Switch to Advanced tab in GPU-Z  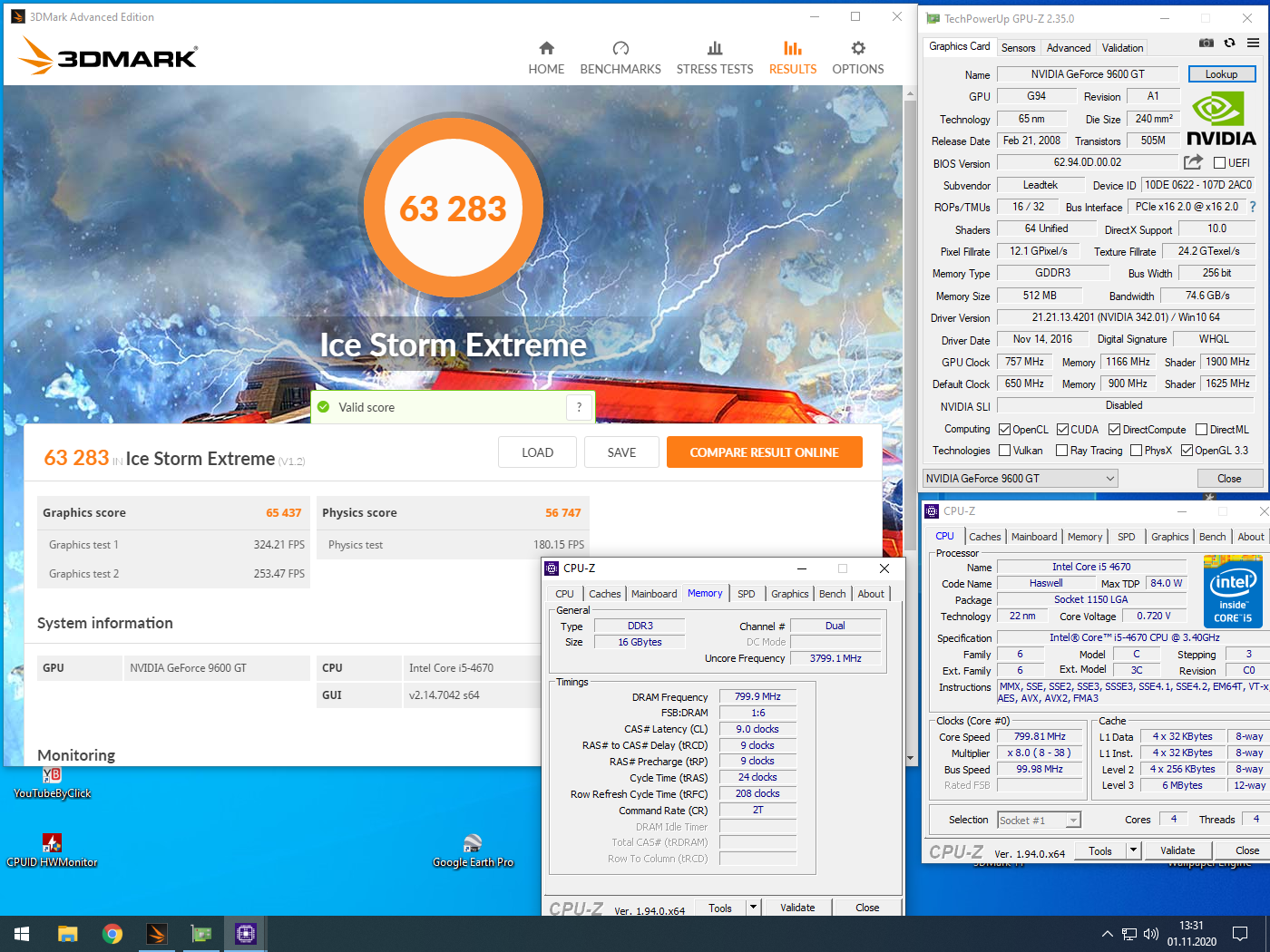point(1069,48)
